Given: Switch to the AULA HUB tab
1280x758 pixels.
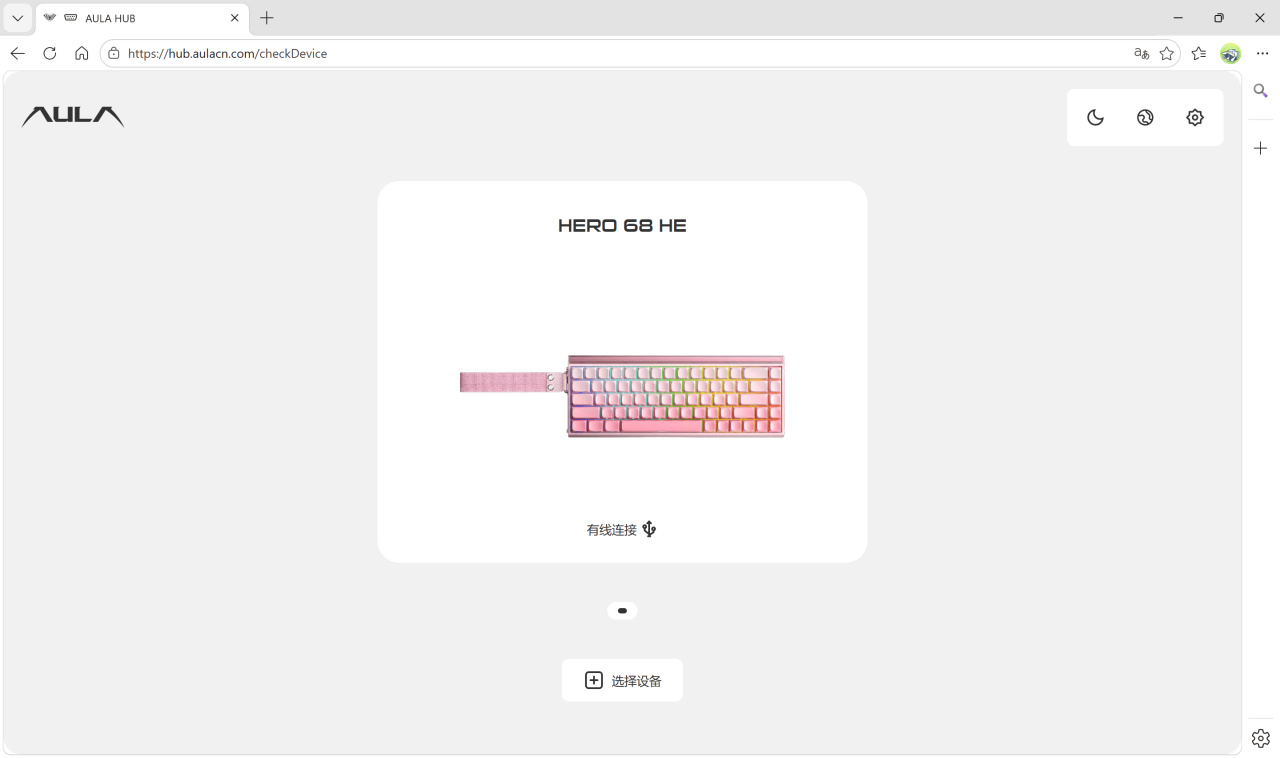Looking at the screenshot, I should click(x=140, y=18).
